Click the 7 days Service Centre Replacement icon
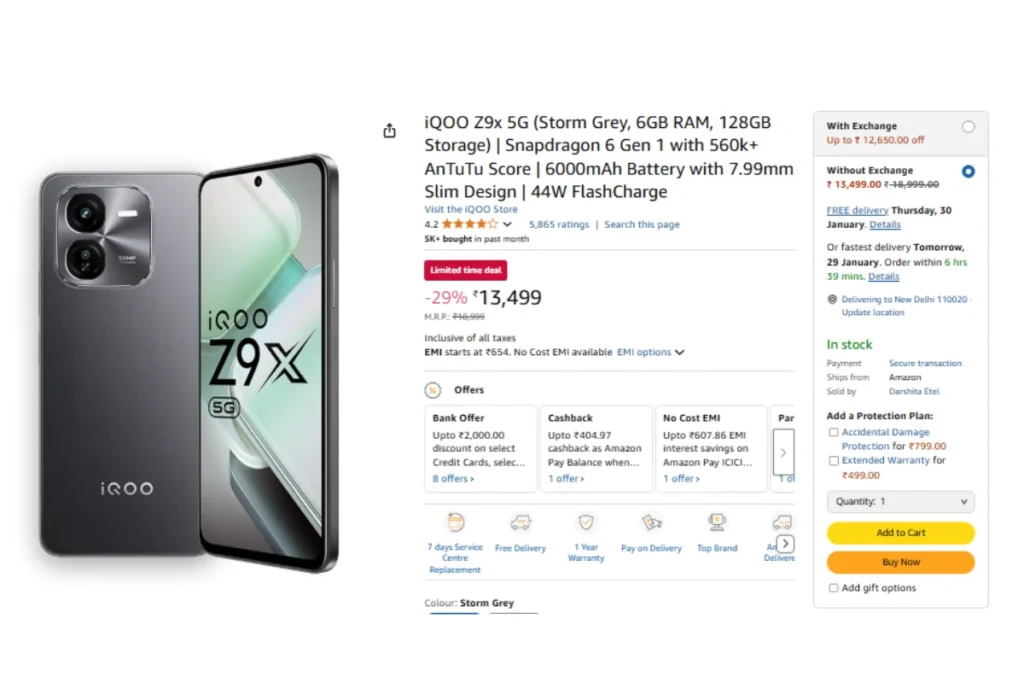 point(455,522)
